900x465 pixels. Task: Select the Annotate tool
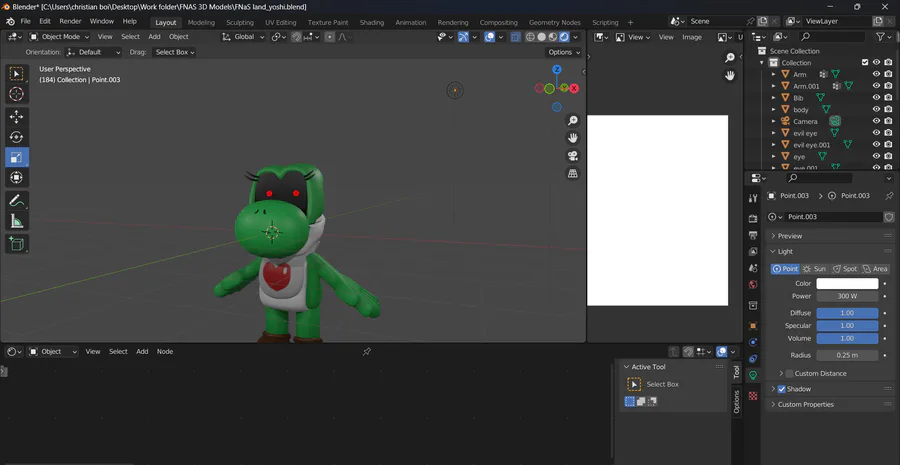pos(17,200)
